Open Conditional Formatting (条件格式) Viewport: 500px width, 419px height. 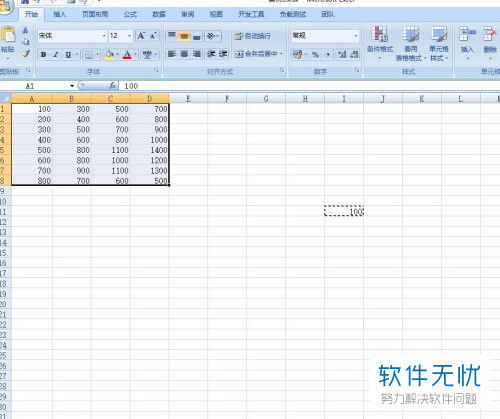point(380,43)
